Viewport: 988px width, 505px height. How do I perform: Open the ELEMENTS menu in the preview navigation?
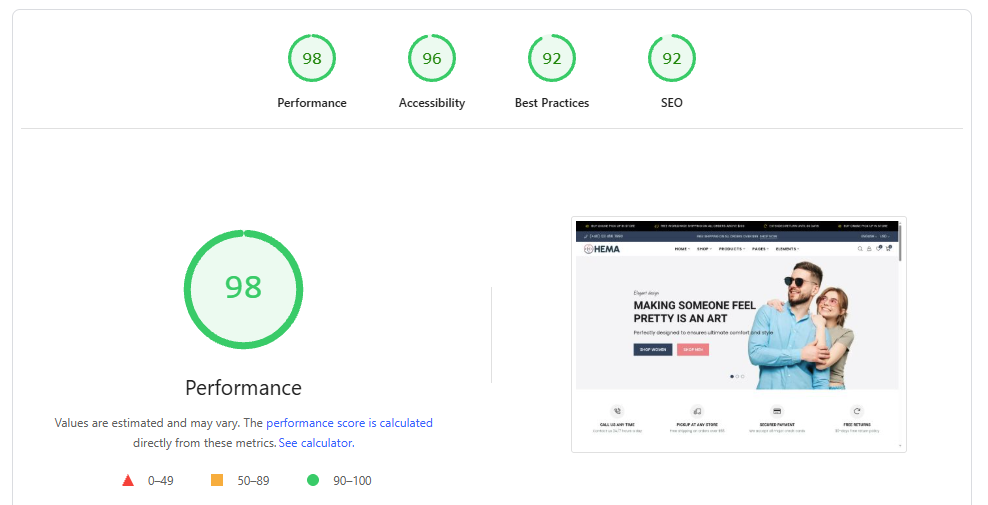click(x=787, y=249)
